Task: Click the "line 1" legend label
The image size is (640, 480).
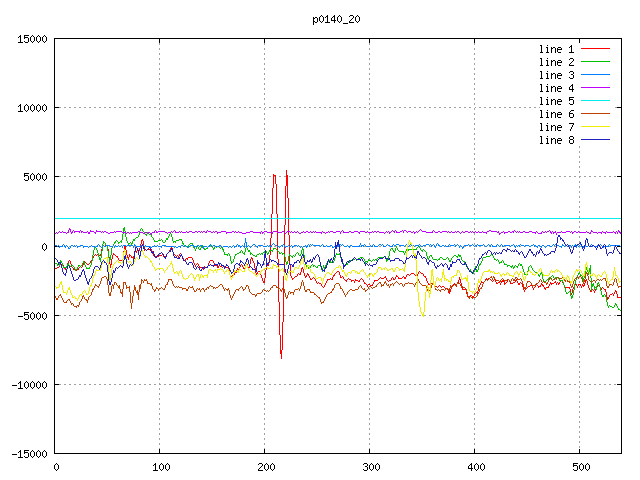Action: [x=556, y=49]
